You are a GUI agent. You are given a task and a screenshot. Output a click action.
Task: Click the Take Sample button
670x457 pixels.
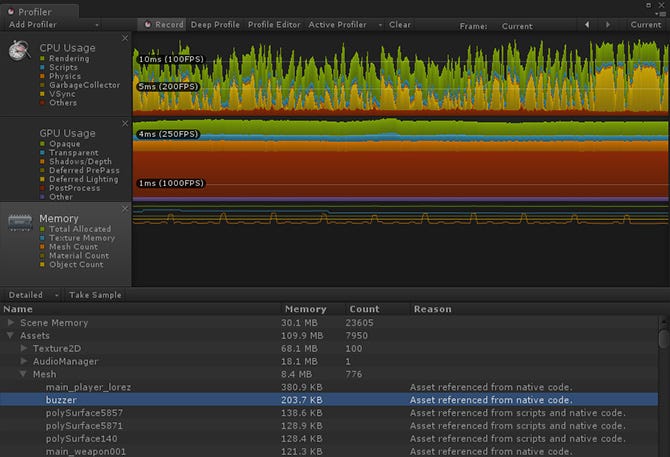[95, 295]
